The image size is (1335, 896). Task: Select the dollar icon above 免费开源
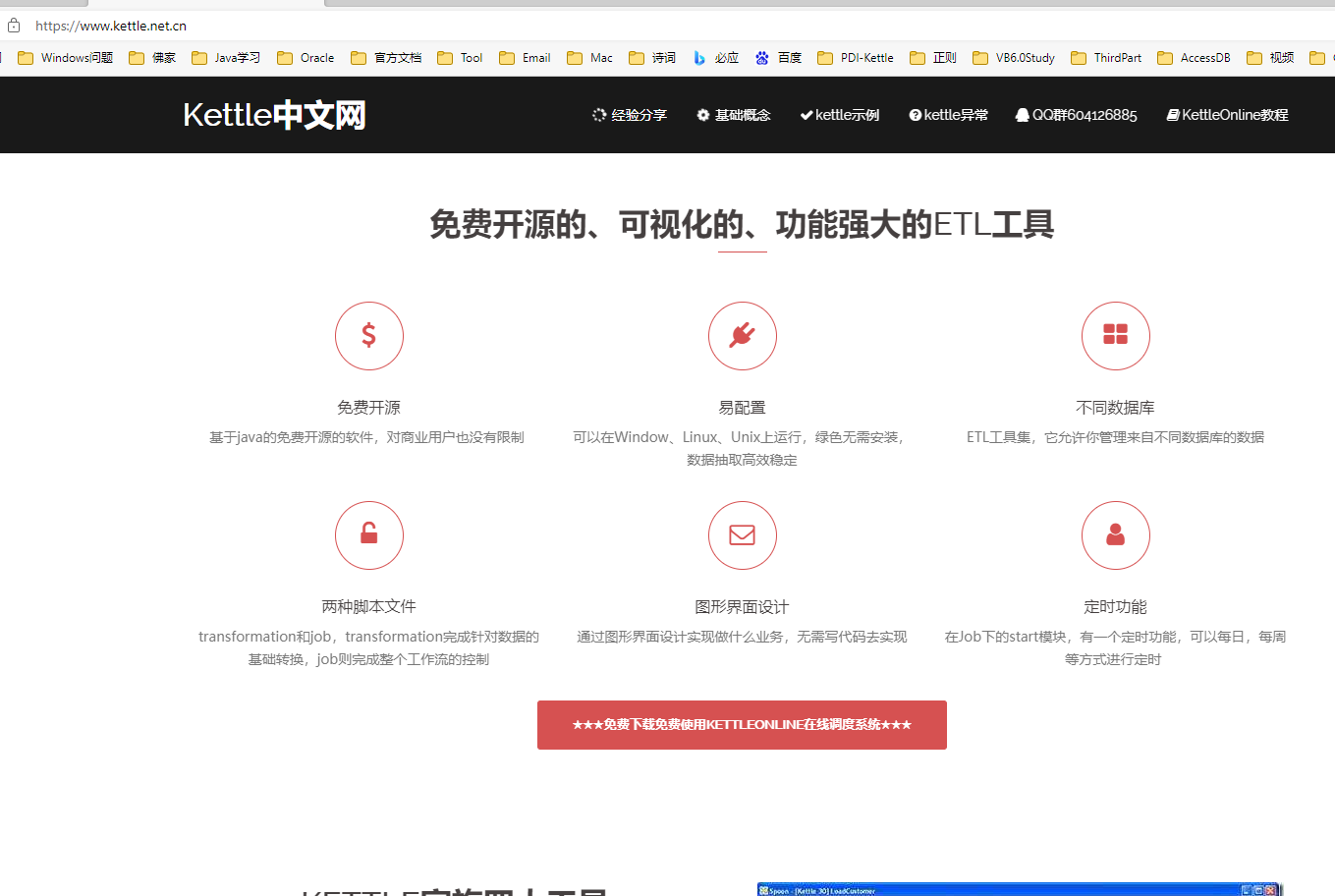[x=369, y=335]
